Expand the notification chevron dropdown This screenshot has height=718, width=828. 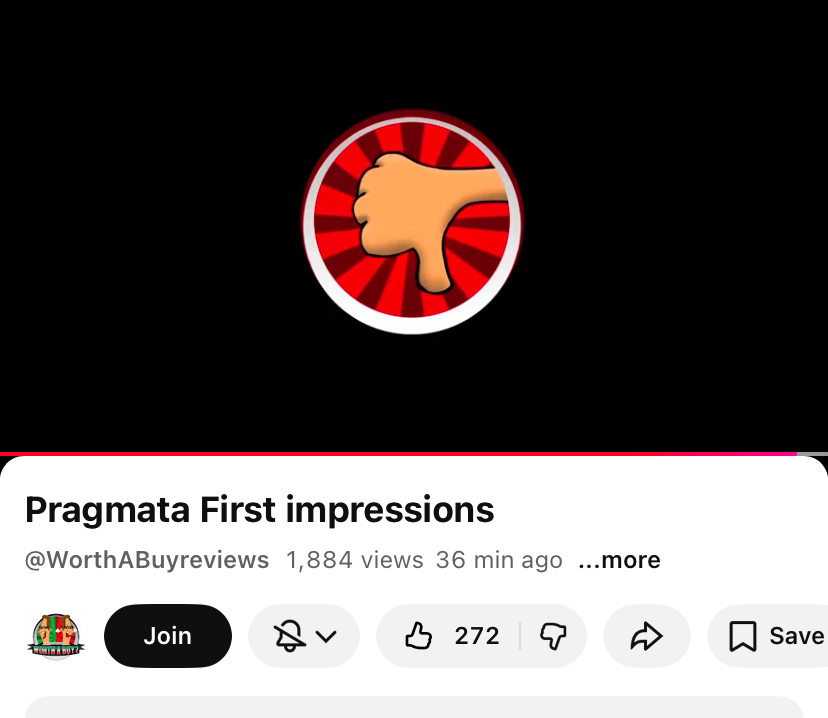click(x=326, y=636)
